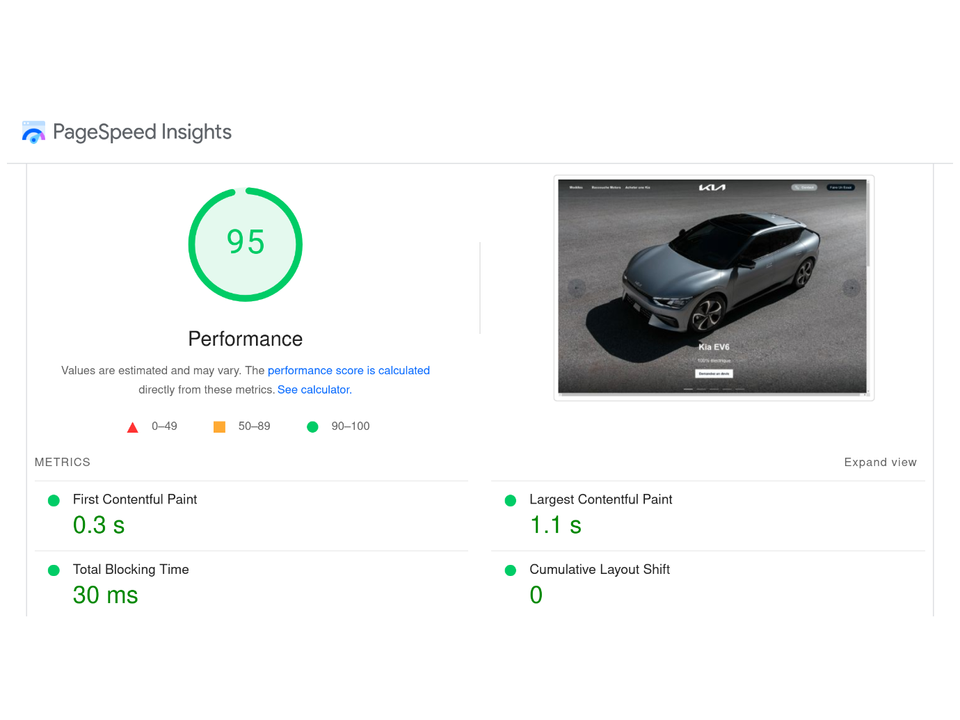Click the green indicator beside Cumulative Layout Shift
Screen dimensions: 960x720
pos(509,570)
